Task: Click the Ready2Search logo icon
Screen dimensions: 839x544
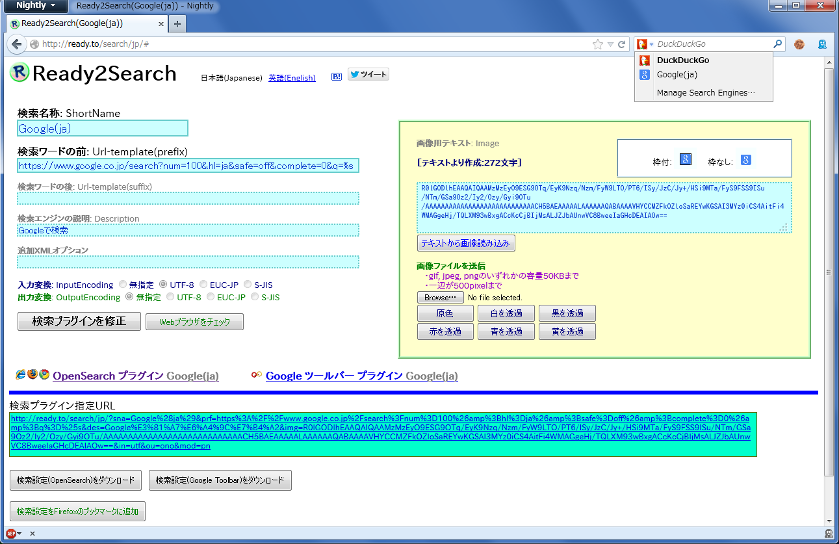Action: [19, 72]
